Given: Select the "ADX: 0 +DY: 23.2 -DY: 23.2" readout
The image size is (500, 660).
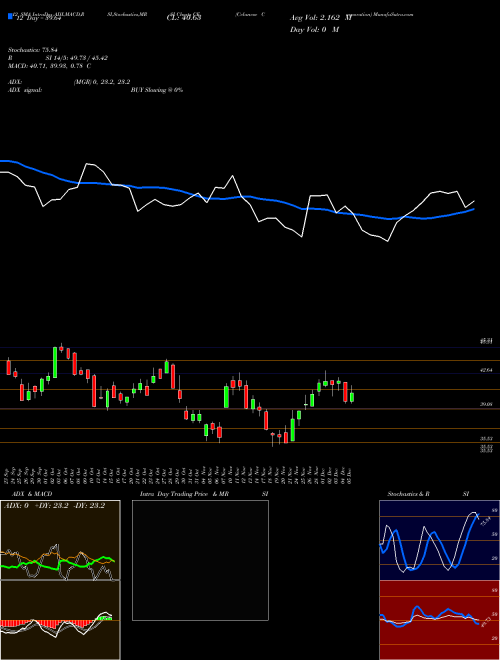Looking at the screenshot, I should 54,506.
